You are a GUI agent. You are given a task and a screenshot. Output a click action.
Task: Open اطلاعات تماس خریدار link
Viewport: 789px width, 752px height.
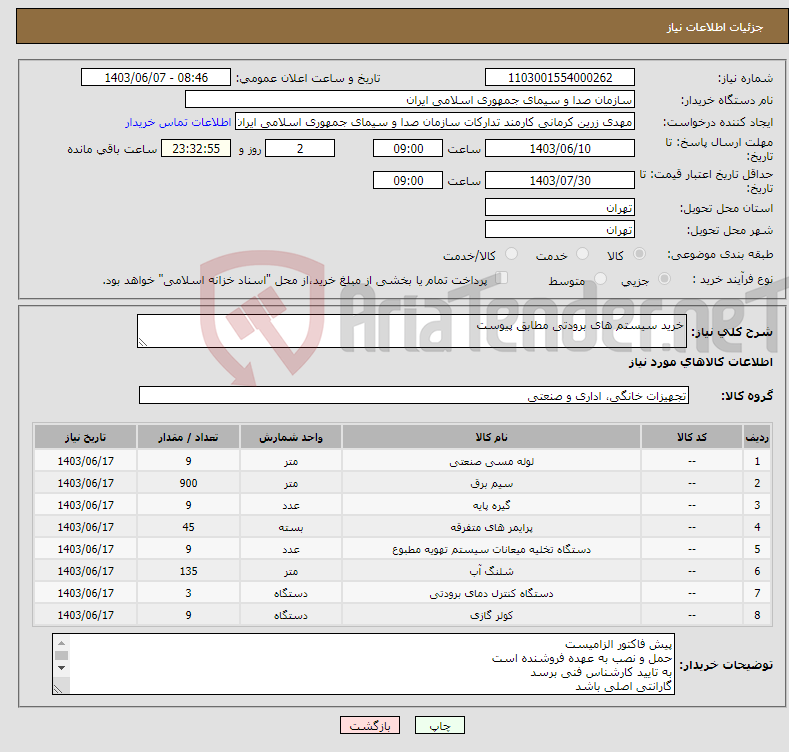[x=178, y=122]
